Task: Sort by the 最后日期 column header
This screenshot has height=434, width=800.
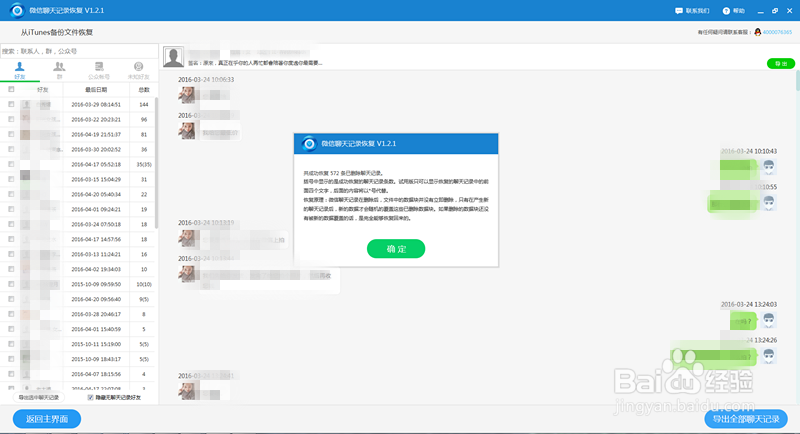Action: (96, 90)
